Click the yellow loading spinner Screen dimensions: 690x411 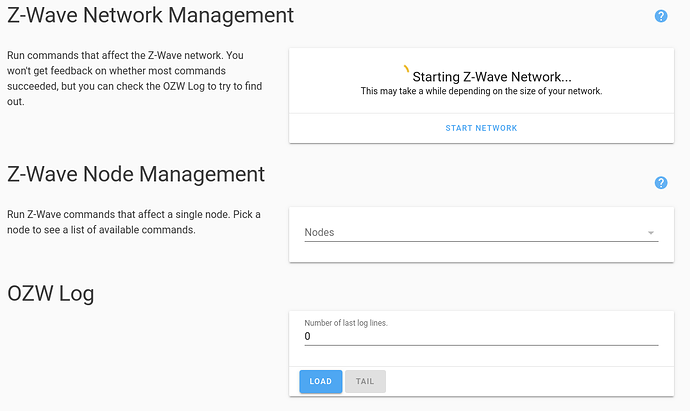click(406, 70)
